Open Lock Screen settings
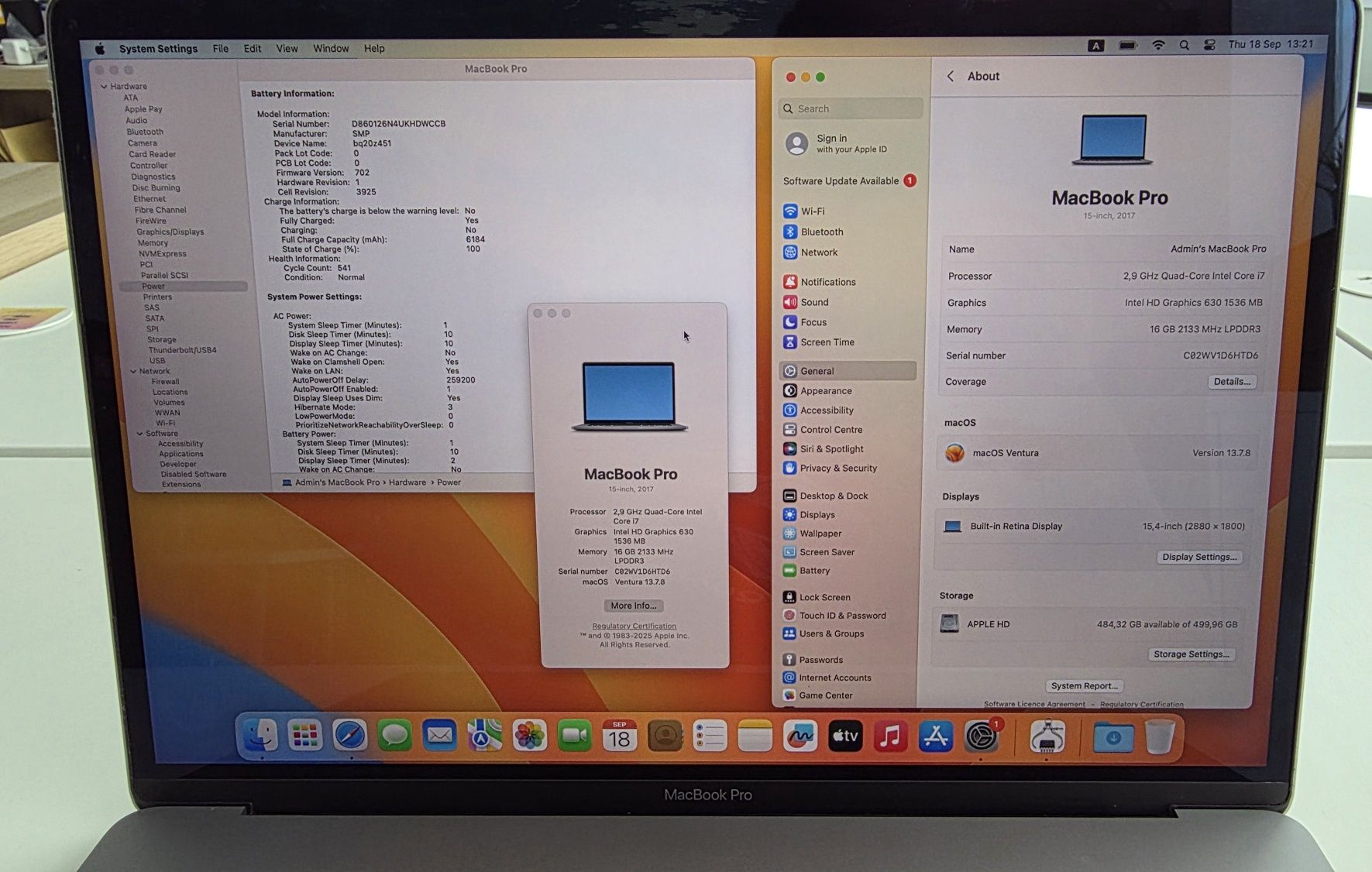1372x872 pixels. [817, 597]
